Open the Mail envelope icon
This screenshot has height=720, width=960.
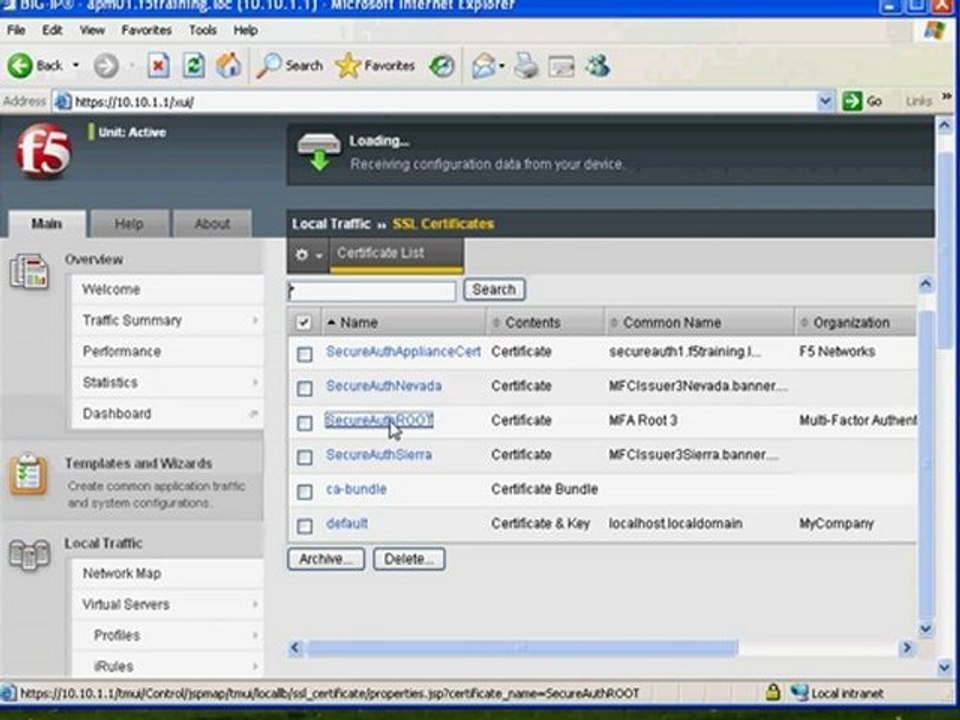483,66
